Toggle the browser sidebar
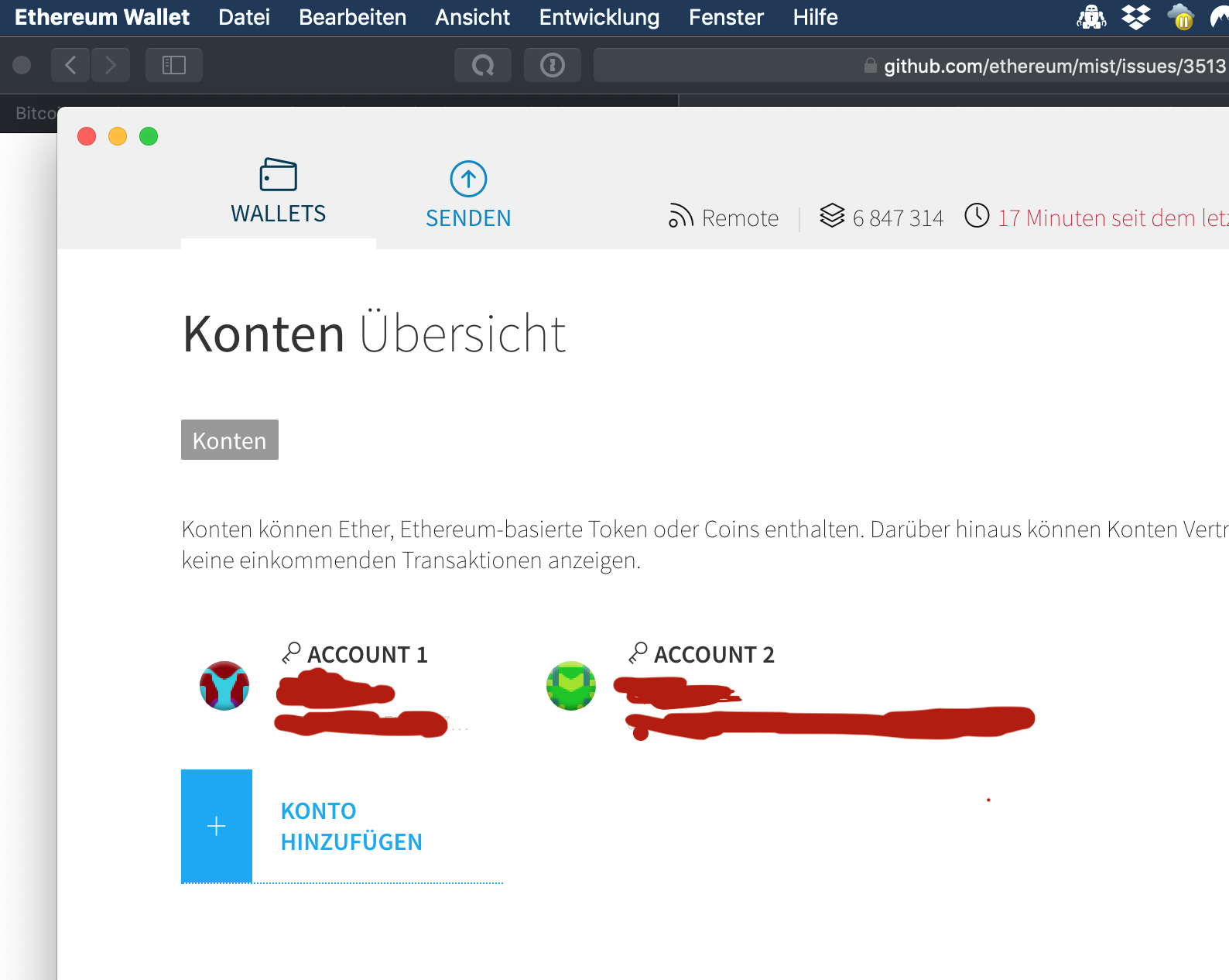Image resolution: width=1229 pixels, height=980 pixels. [174, 65]
